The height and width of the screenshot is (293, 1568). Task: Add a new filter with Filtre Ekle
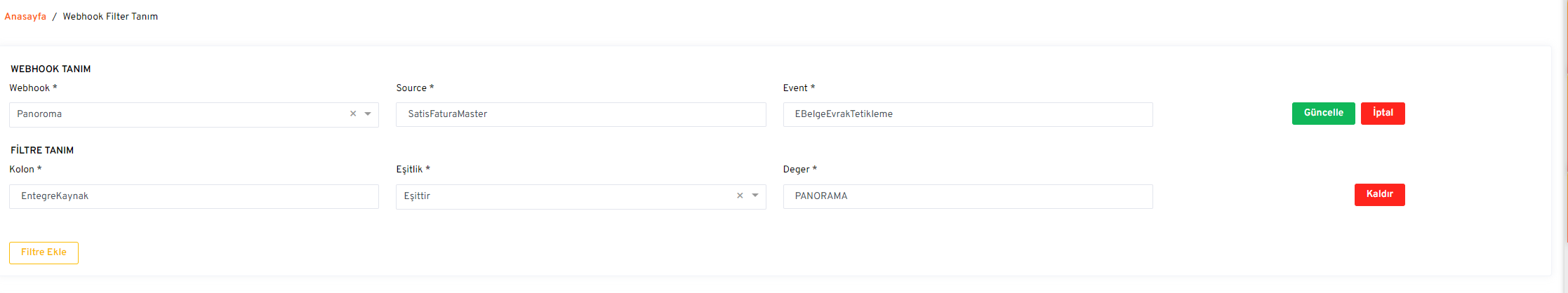tap(44, 252)
